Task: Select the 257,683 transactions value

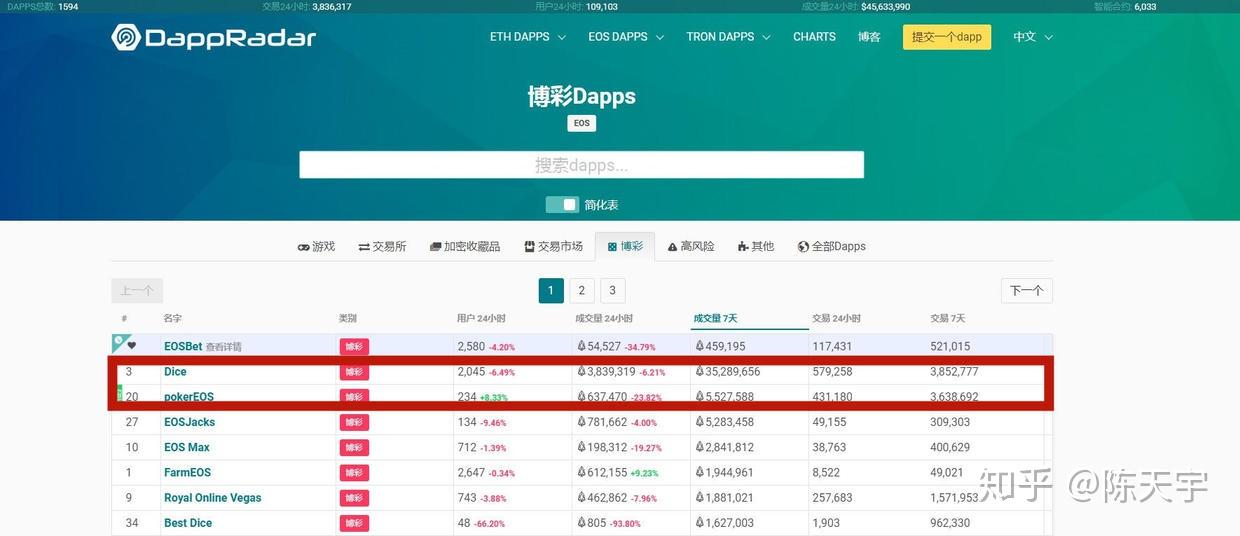Action: (x=832, y=498)
